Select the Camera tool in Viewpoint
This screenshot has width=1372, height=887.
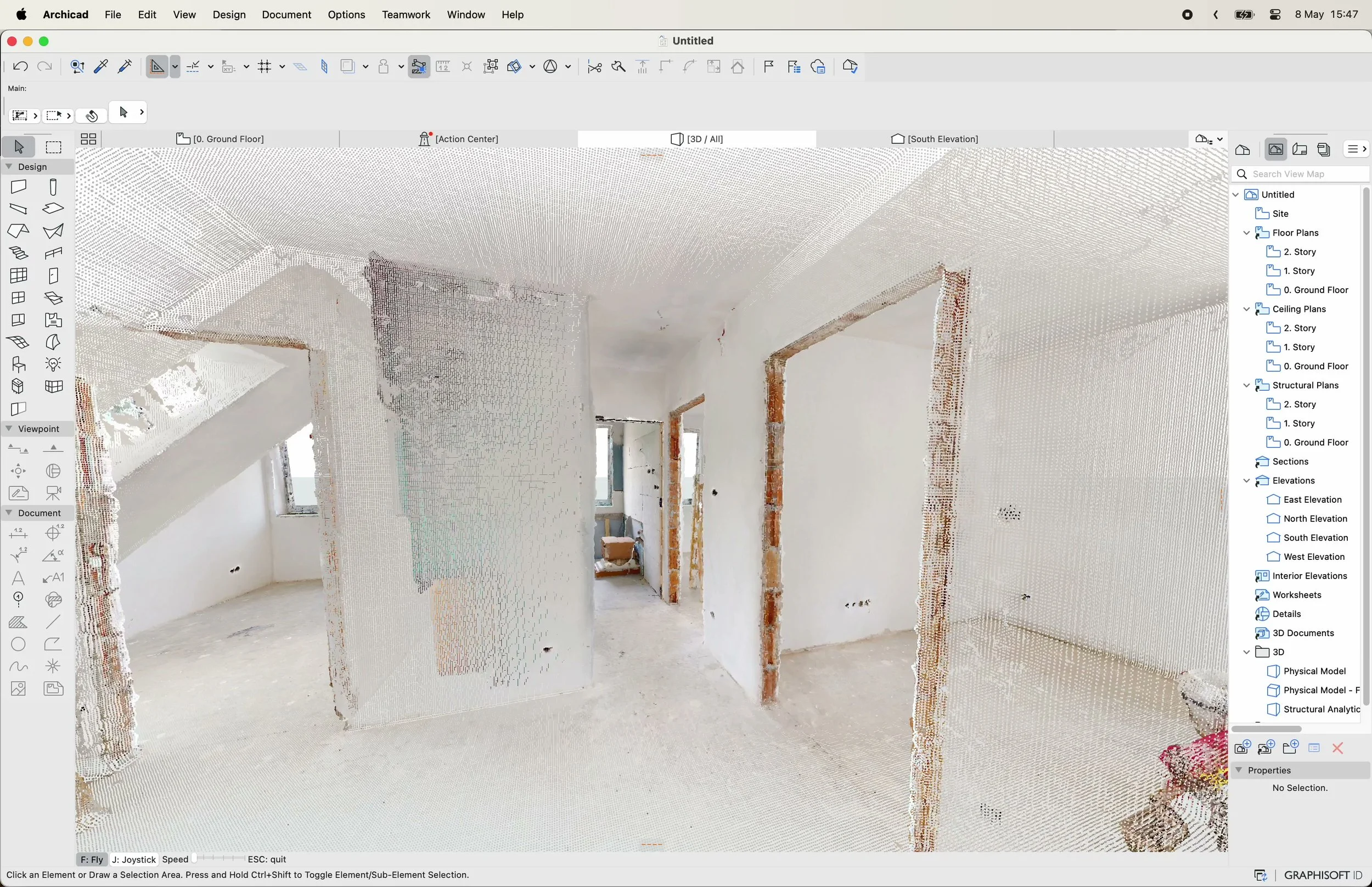53,493
